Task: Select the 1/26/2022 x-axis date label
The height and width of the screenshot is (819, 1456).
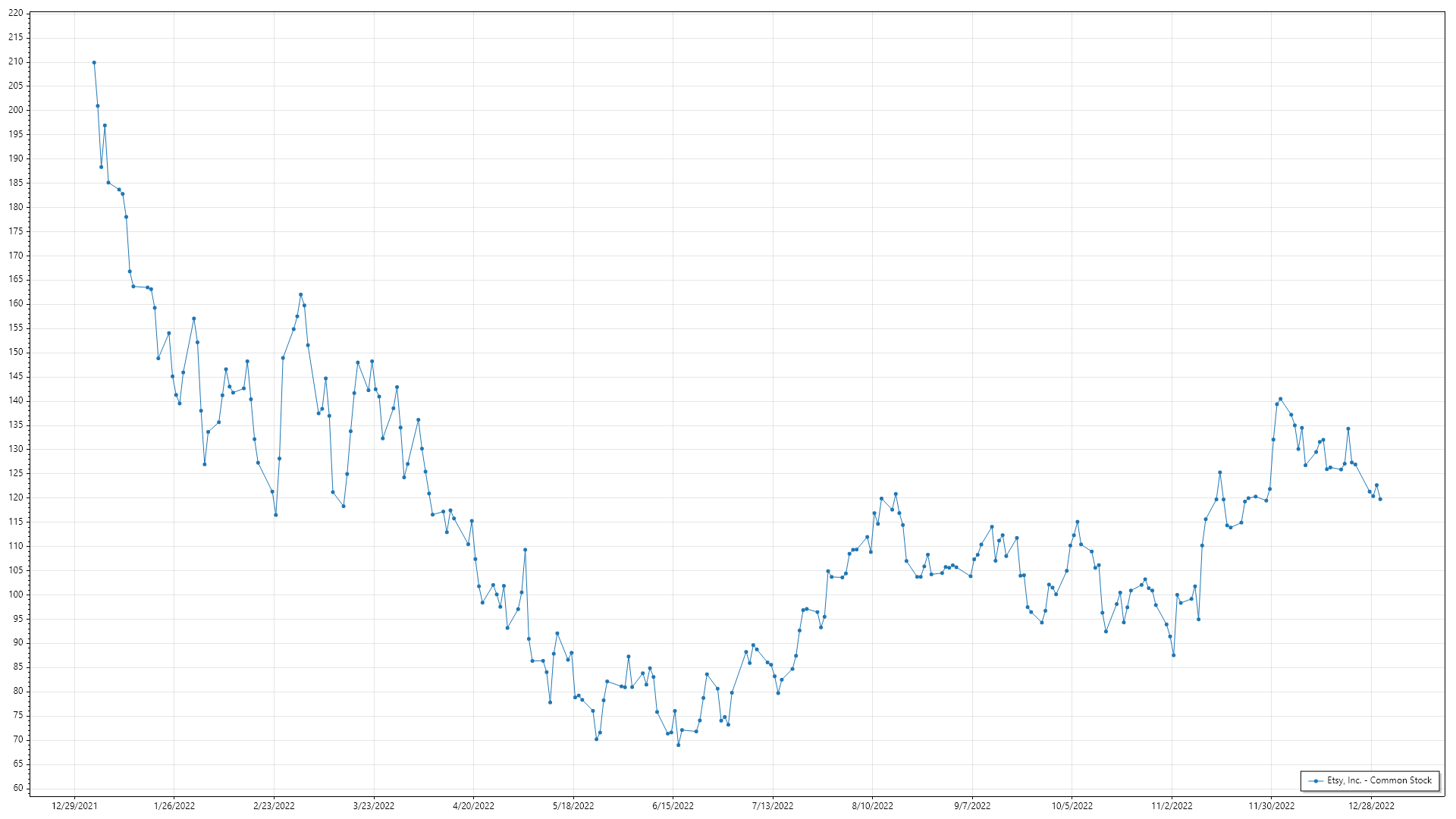Action: tap(174, 805)
